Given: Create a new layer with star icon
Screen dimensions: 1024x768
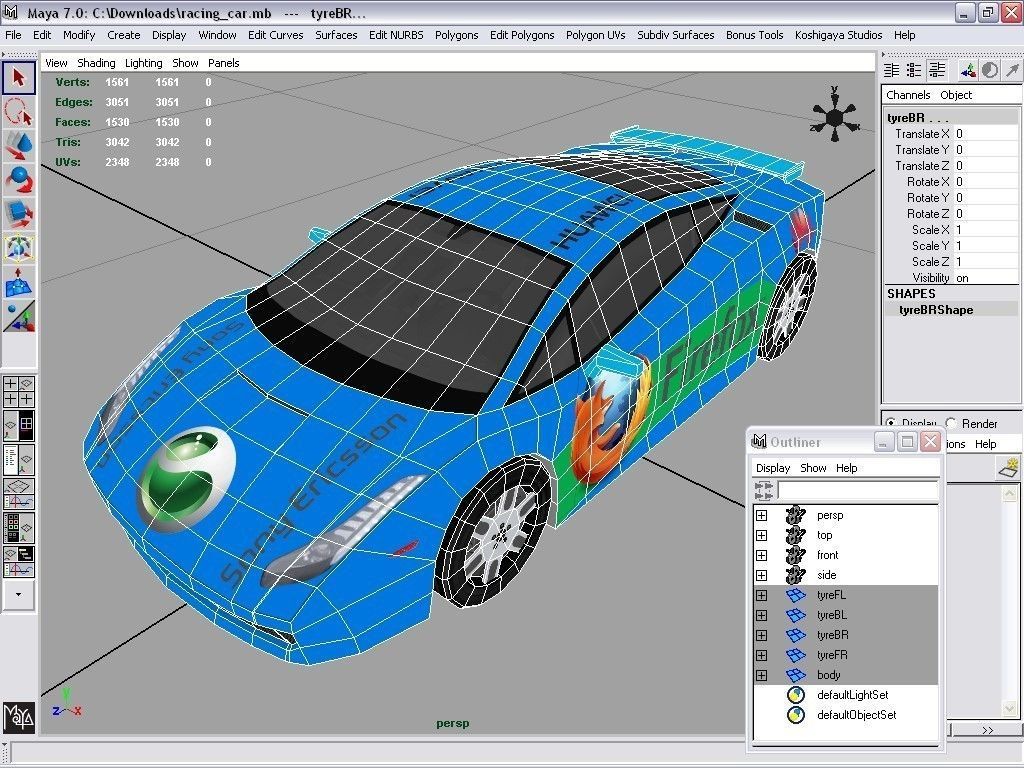Looking at the screenshot, I should pyautogui.click(x=1009, y=468).
